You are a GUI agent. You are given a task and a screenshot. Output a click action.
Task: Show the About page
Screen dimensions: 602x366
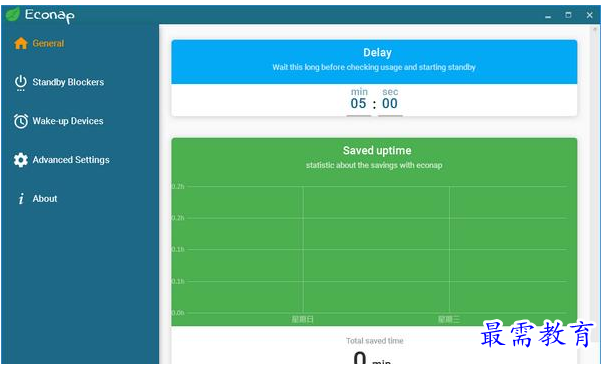[45, 199]
